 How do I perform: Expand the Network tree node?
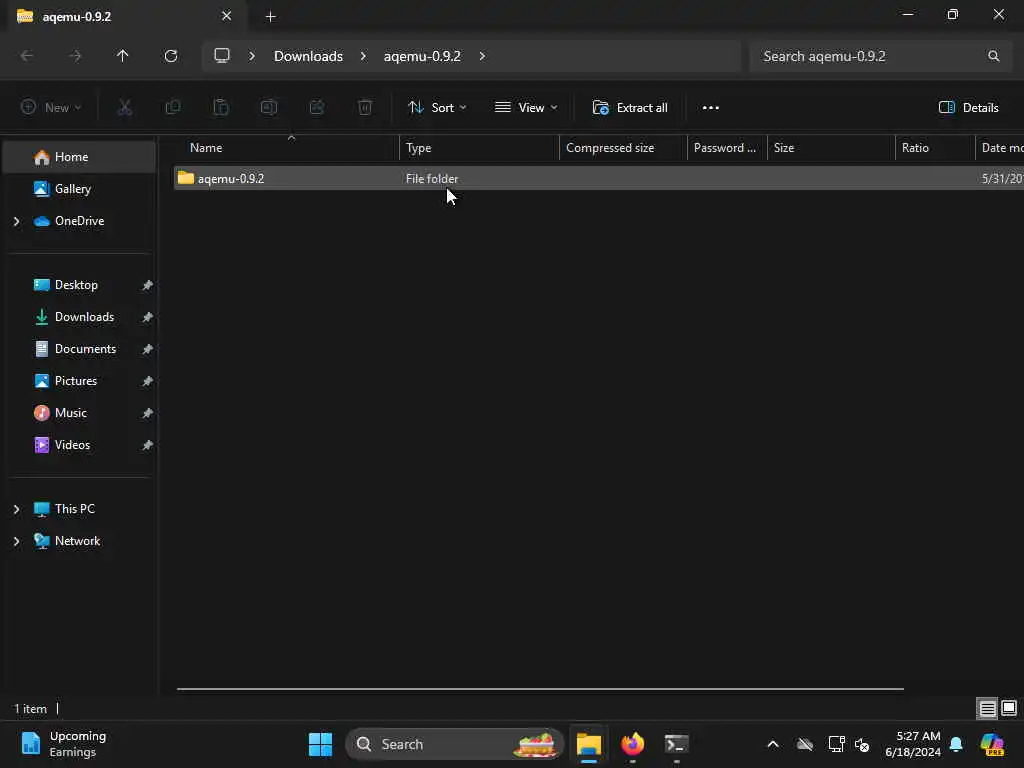click(16, 541)
